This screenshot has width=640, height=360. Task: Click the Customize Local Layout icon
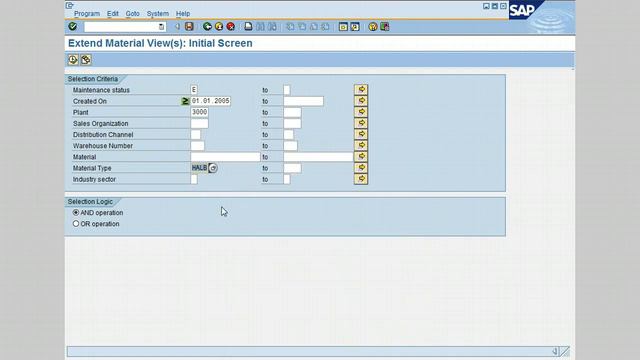click(x=384, y=27)
